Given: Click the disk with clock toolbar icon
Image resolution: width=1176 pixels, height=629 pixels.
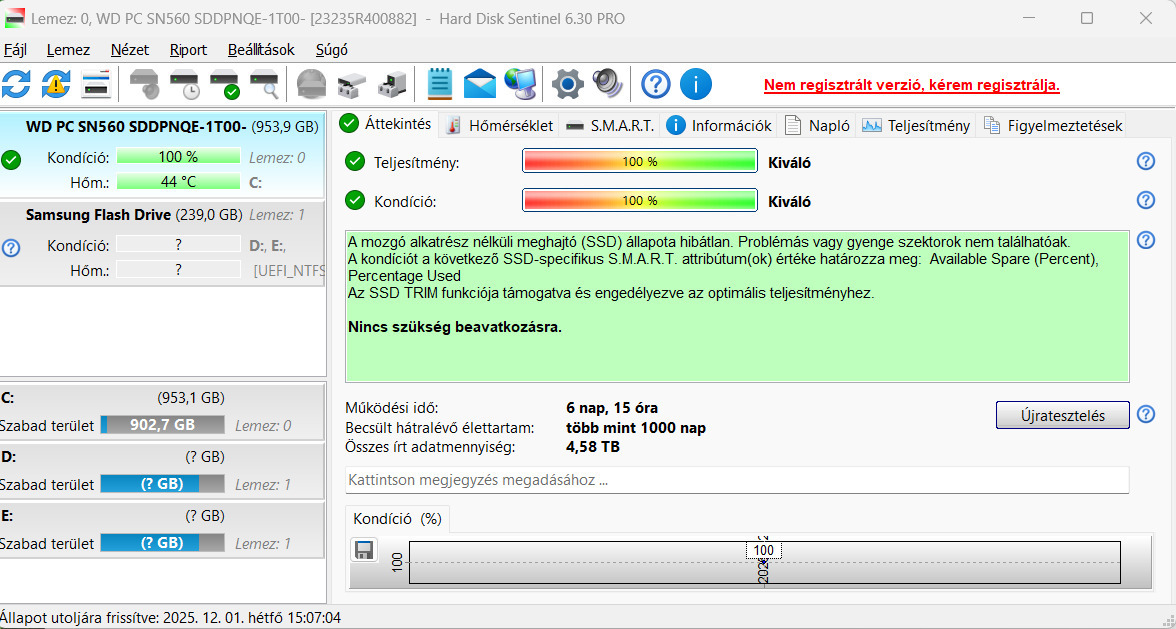Looking at the screenshot, I should (x=184, y=84).
